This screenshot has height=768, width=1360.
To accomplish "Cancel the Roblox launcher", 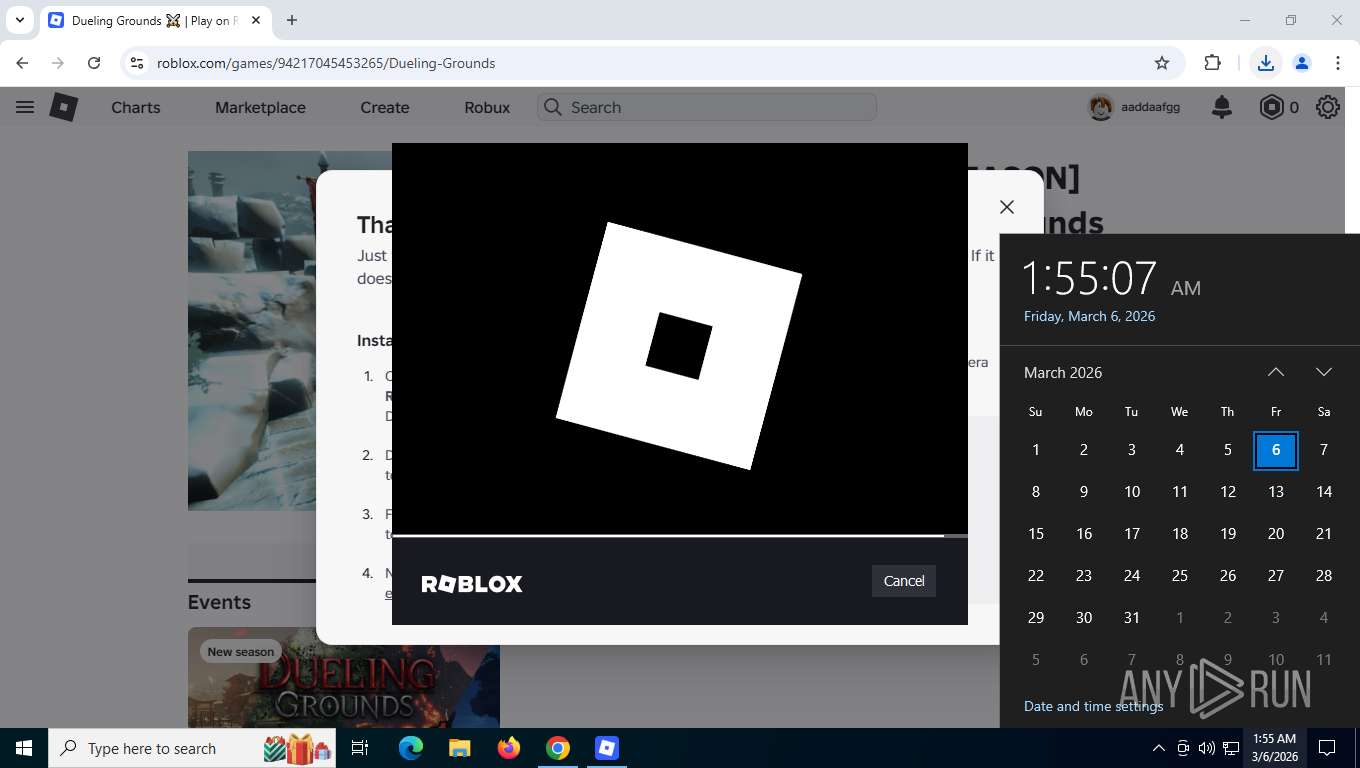I will [x=903, y=581].
